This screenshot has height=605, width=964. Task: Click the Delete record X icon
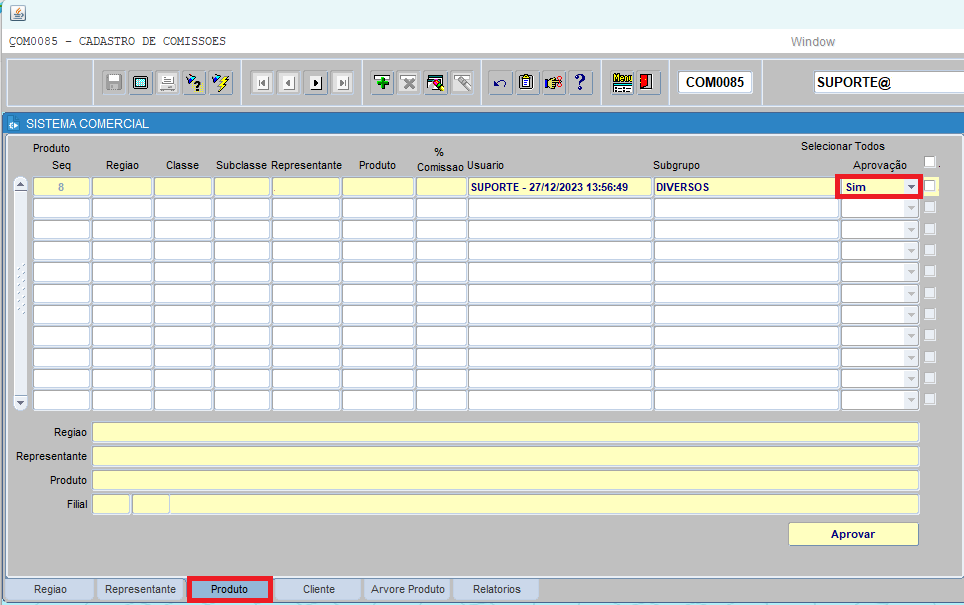coord(408,82)
